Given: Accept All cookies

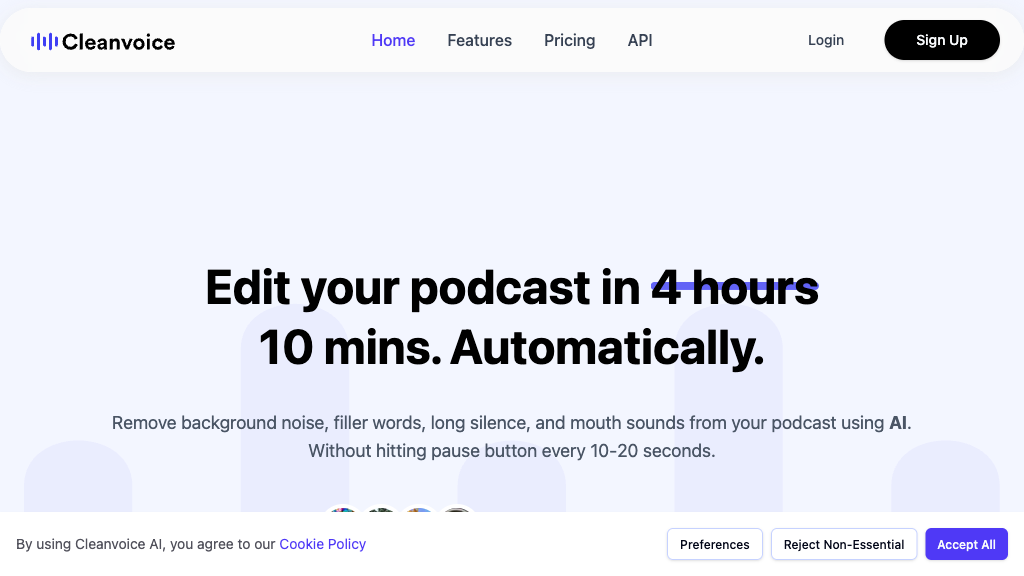Looking at the screenshot, I should 966,544.
